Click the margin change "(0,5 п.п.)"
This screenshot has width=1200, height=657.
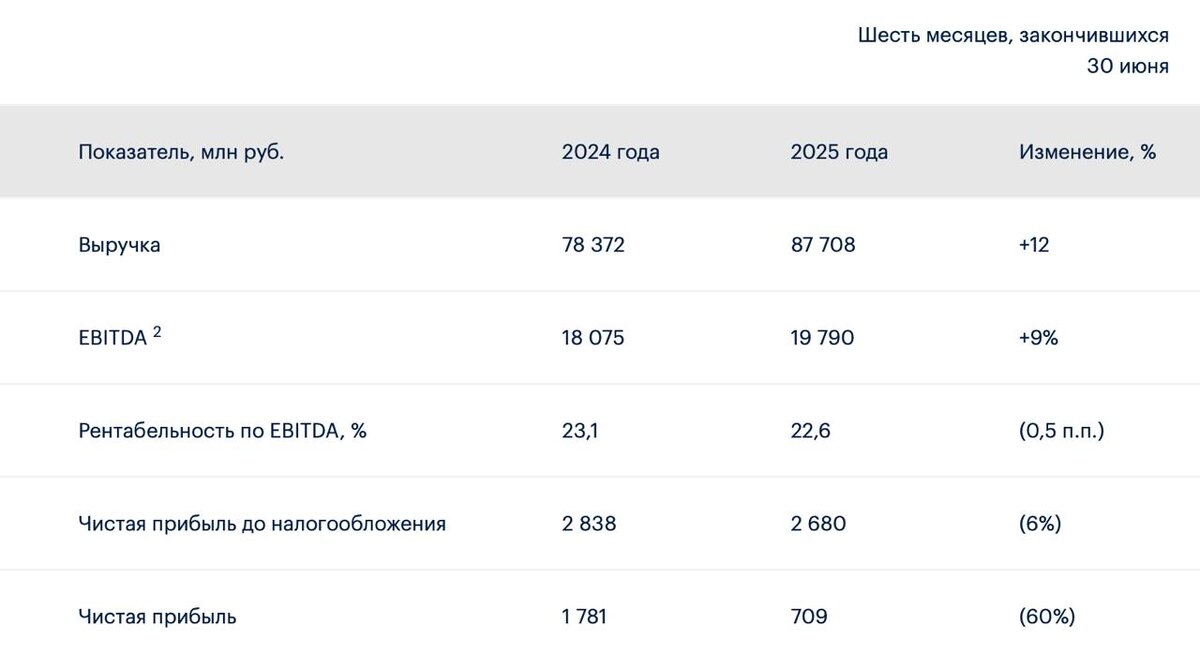[1062, 431]
